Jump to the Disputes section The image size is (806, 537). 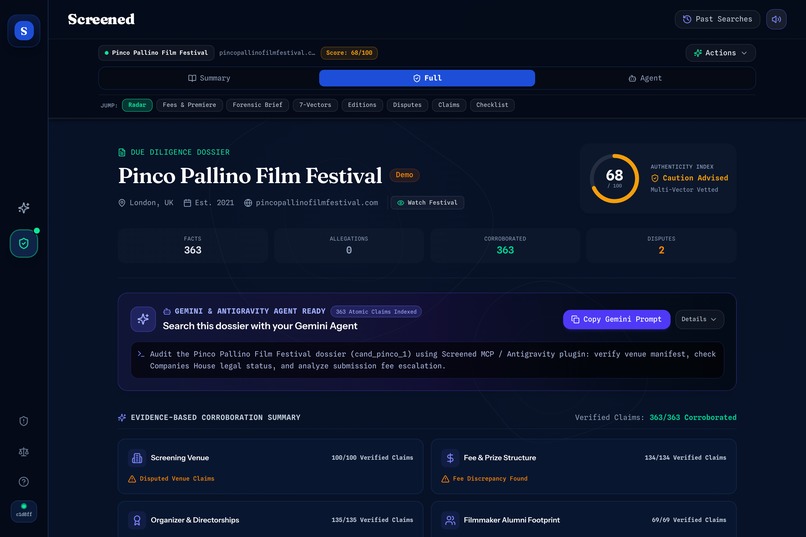click(407, 105)
